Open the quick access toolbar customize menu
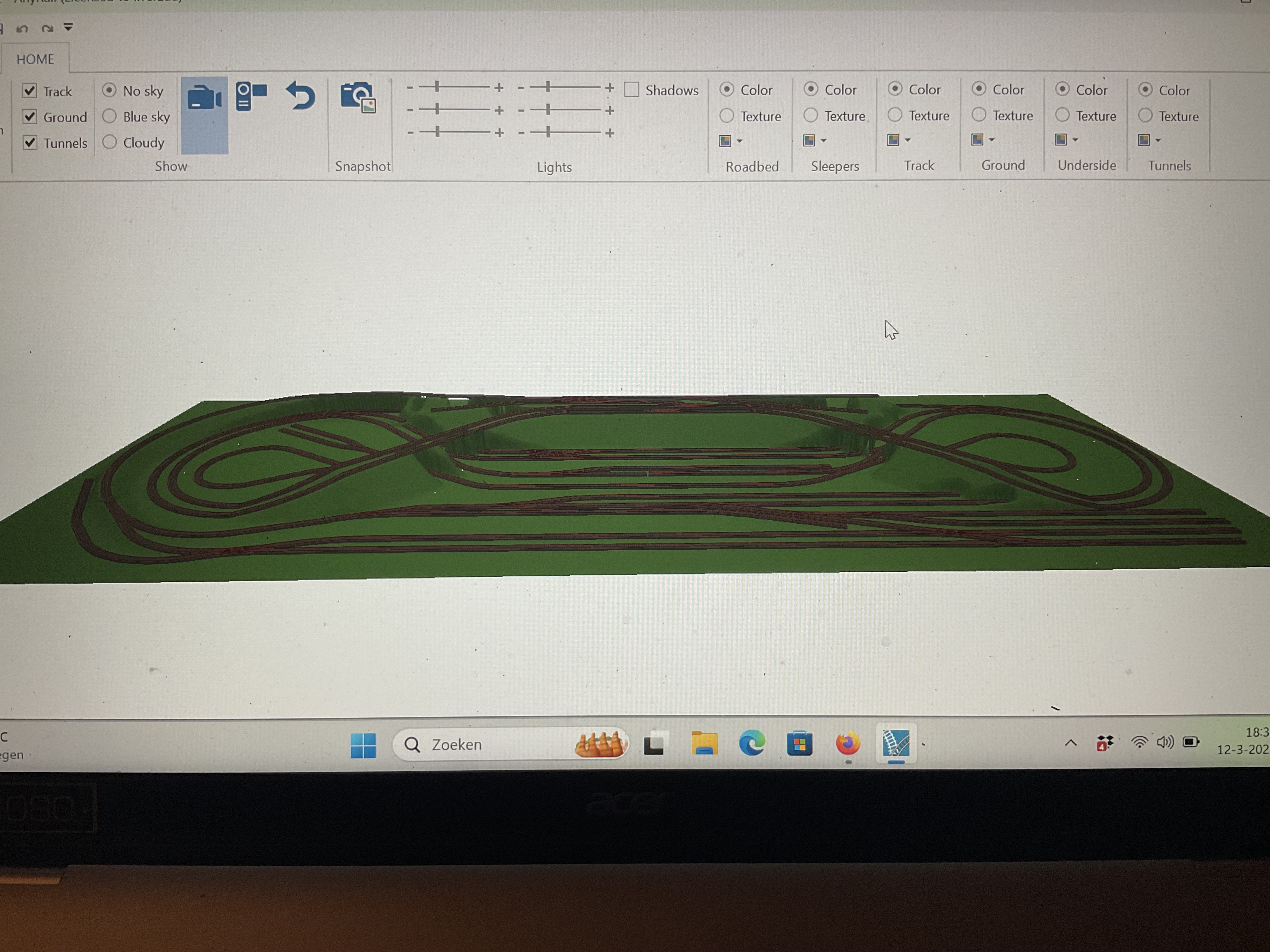The width and height of the screenshot is (1270, 952). (68, 27)
